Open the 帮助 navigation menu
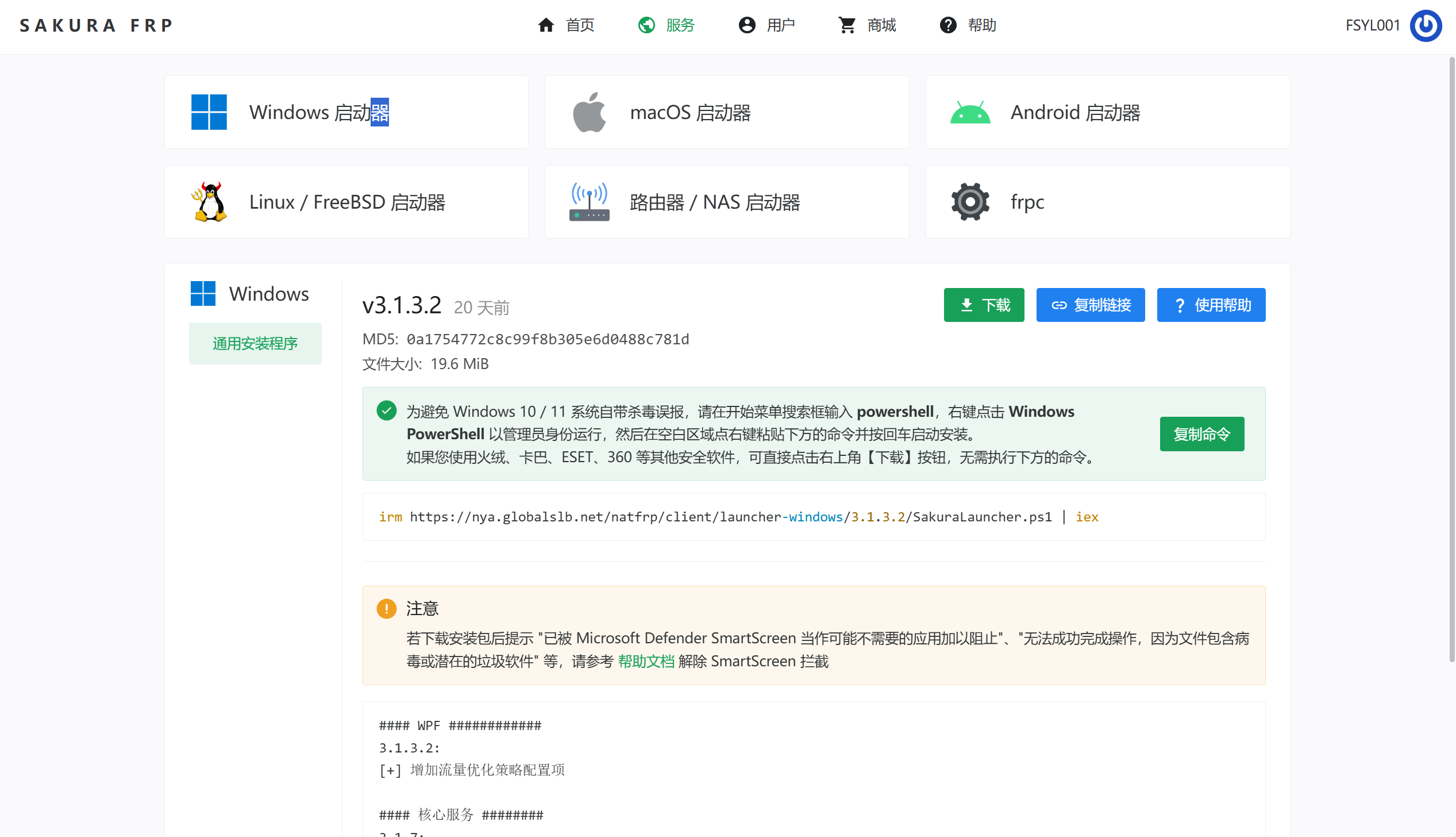Viewport: 1456px width, 837px height. pyautogui.click(x=982, y=25)
